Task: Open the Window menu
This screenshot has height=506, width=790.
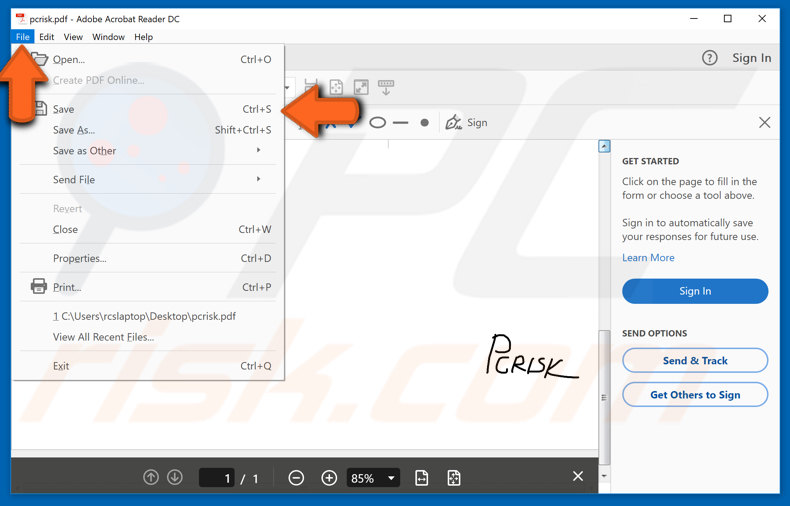Action: (108, 37)
